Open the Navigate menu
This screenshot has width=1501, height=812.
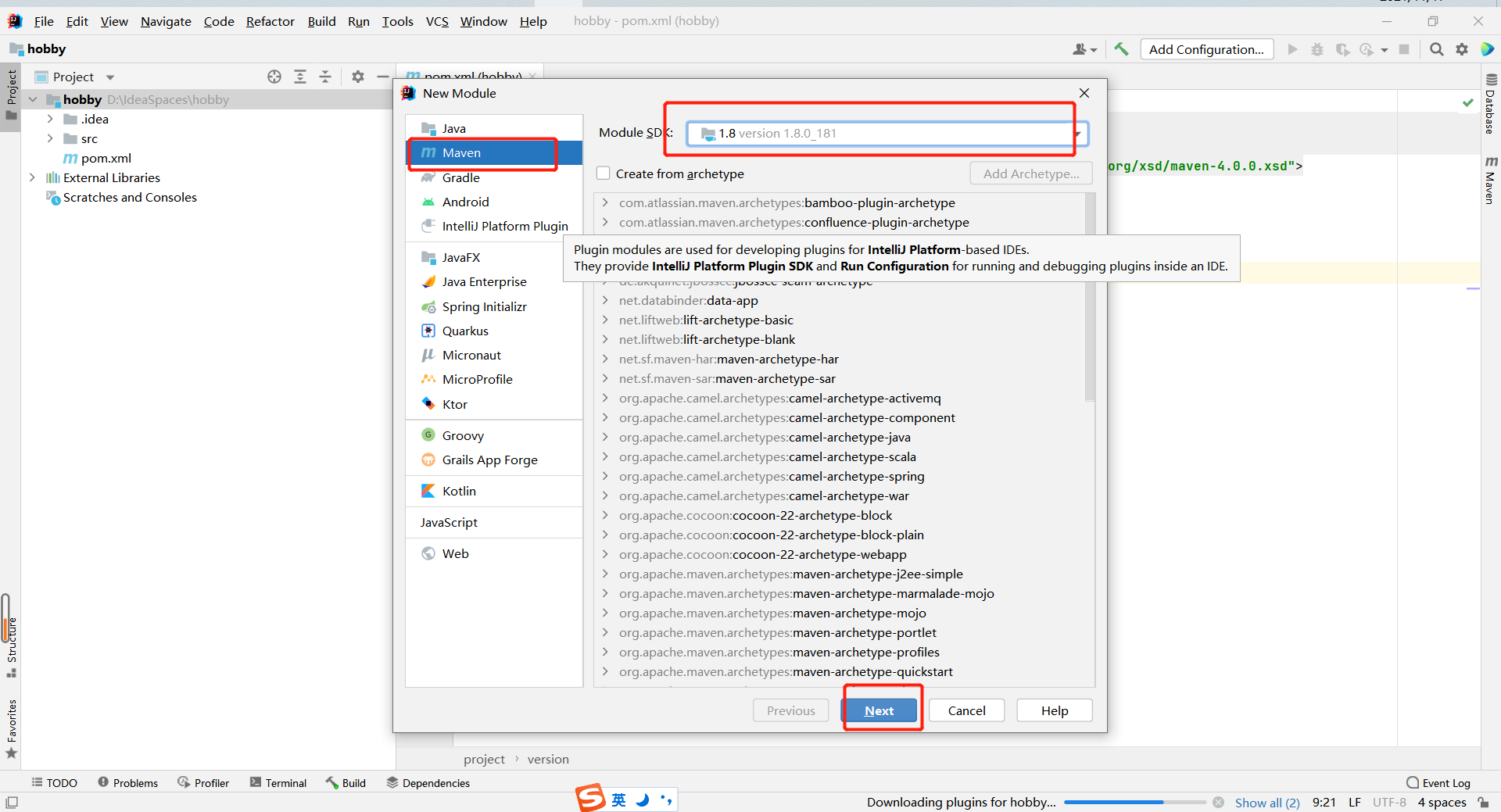166,21
